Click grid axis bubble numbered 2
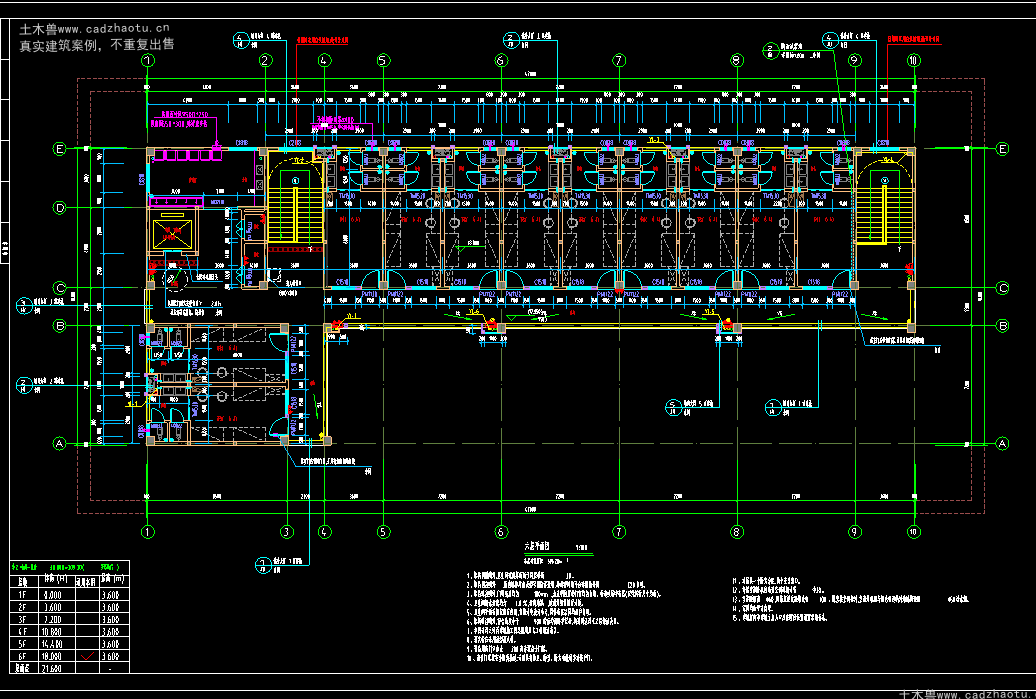Screen dimensions: 1036x699 266,60
